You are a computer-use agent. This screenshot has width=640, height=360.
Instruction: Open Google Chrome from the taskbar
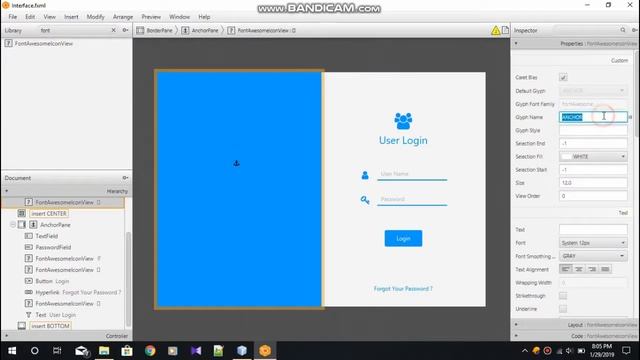pyautogui.click(x=150, y=351)
